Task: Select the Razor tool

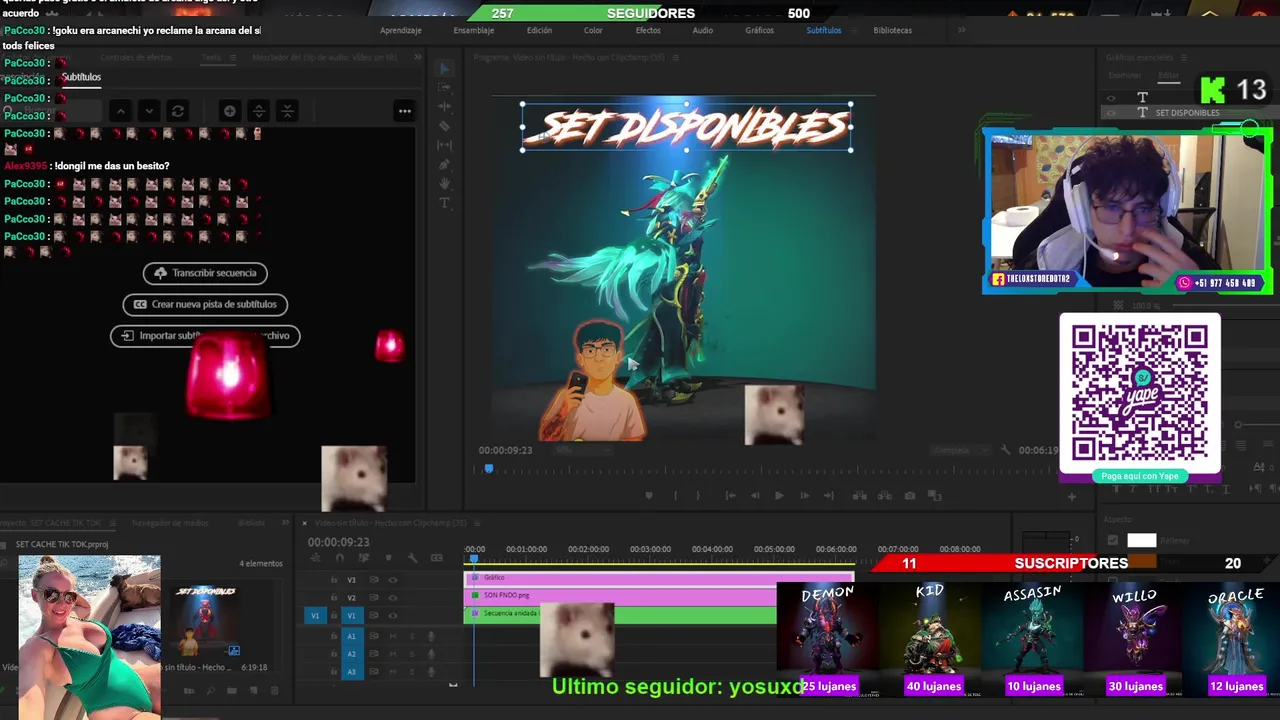Action: (x=445, y=126)
